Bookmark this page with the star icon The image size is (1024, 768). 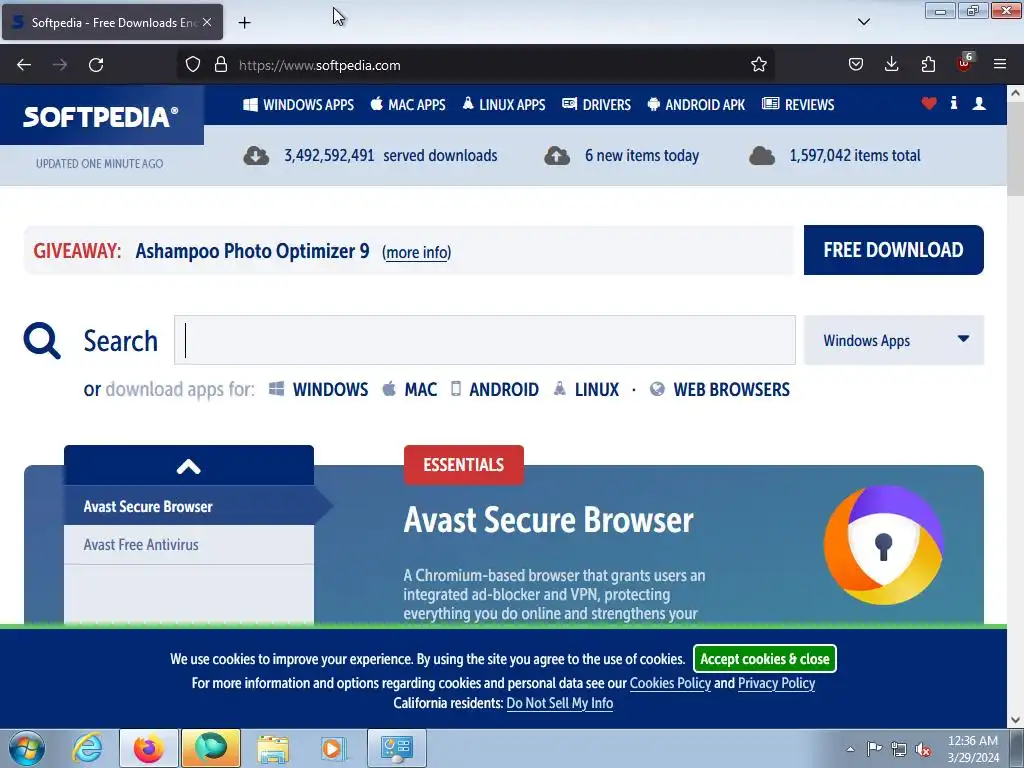pyautogui.click(x=758, y=65)
